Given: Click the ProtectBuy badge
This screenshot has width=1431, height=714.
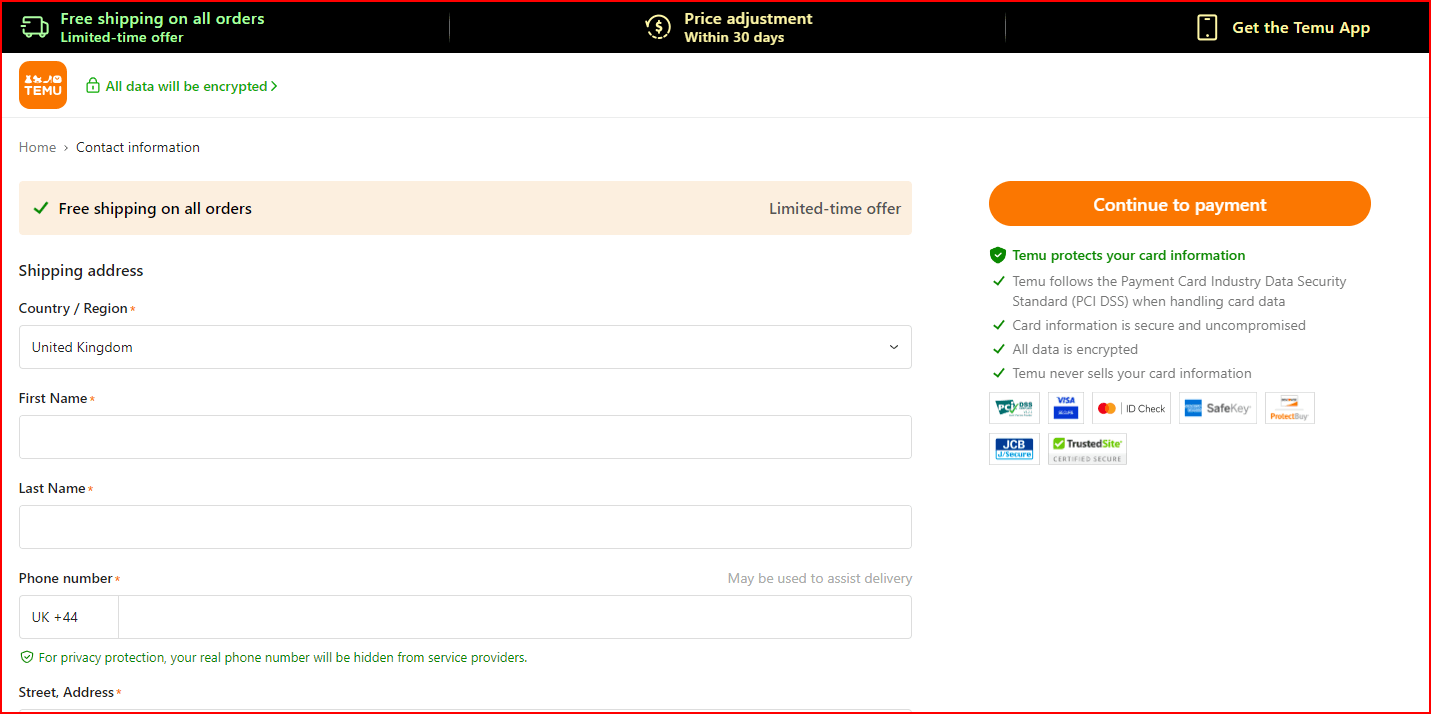Looking at the screenshot, I should (1289, 407).
